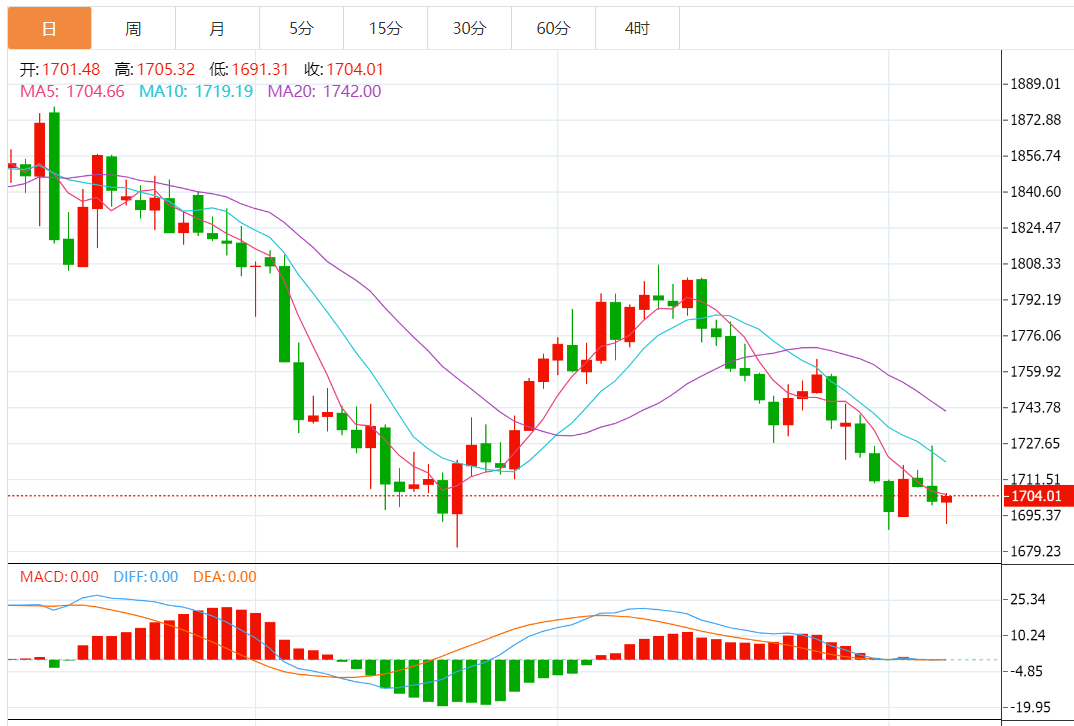Click the 1776.06 price axis label
Viewport: 1074px width, 726px height.
click(x=1036, y=336)
